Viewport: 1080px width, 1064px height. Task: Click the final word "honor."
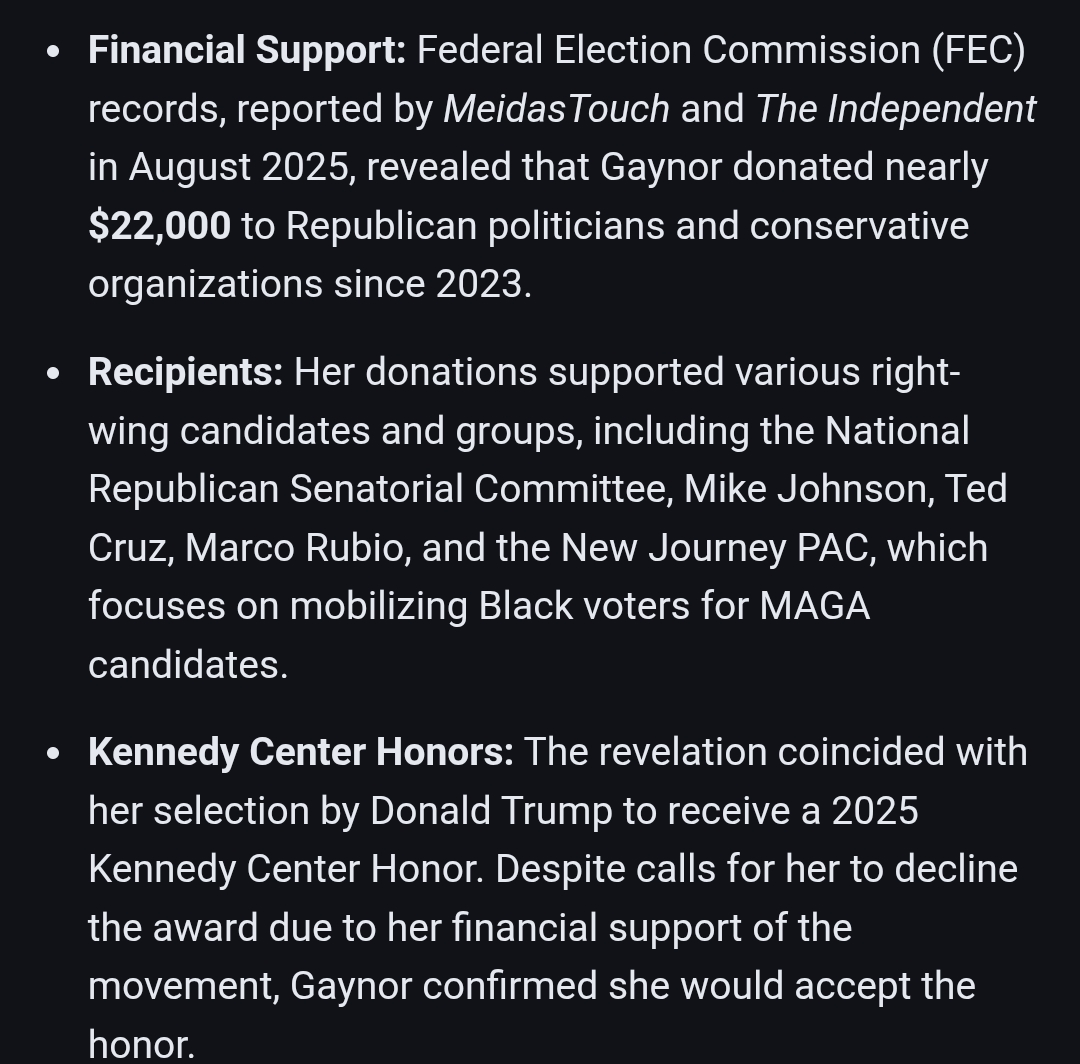[141, 1044]
